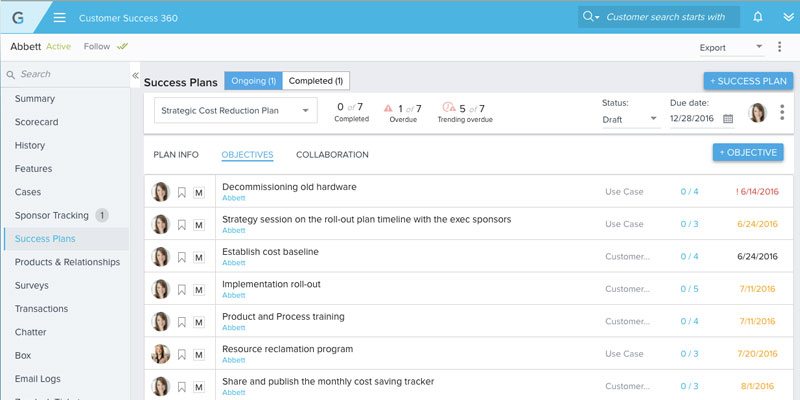
Task: Toggle bookmark for monthly cost saving tracker
Action: pos(181,387)
